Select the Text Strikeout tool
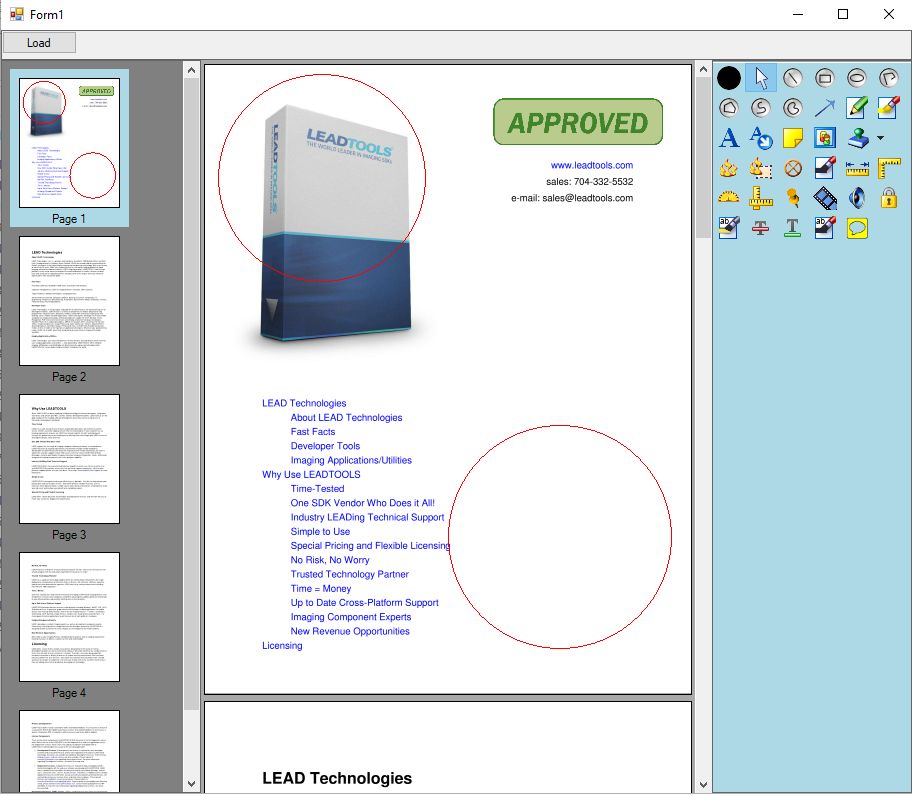This screenshot has width=912, height=796. pos(761,228)
